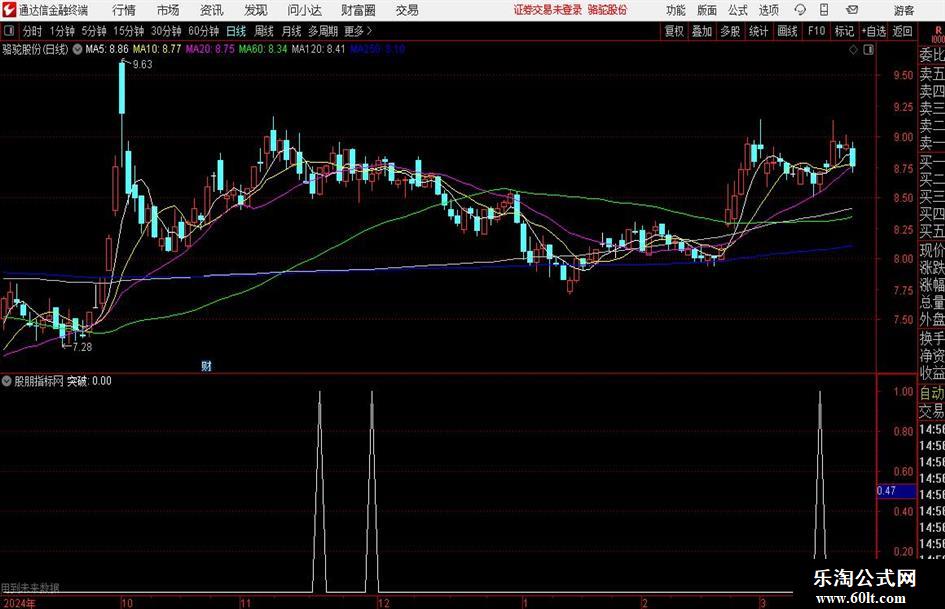Open the 问小达 menu
The image size is (945, 609).
(x=304, y=10)
